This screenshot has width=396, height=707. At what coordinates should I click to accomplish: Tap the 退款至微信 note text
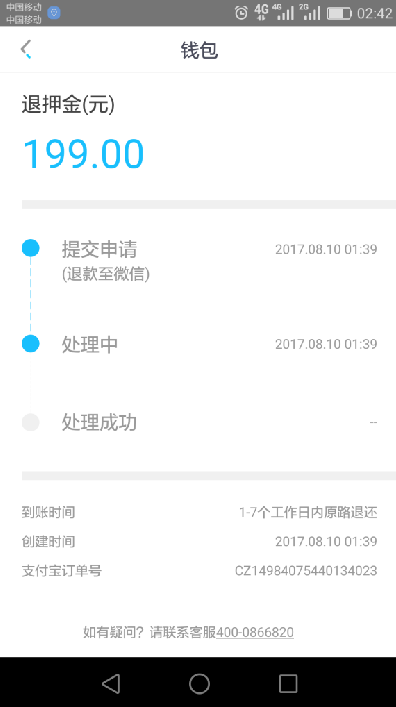(106, 274)
